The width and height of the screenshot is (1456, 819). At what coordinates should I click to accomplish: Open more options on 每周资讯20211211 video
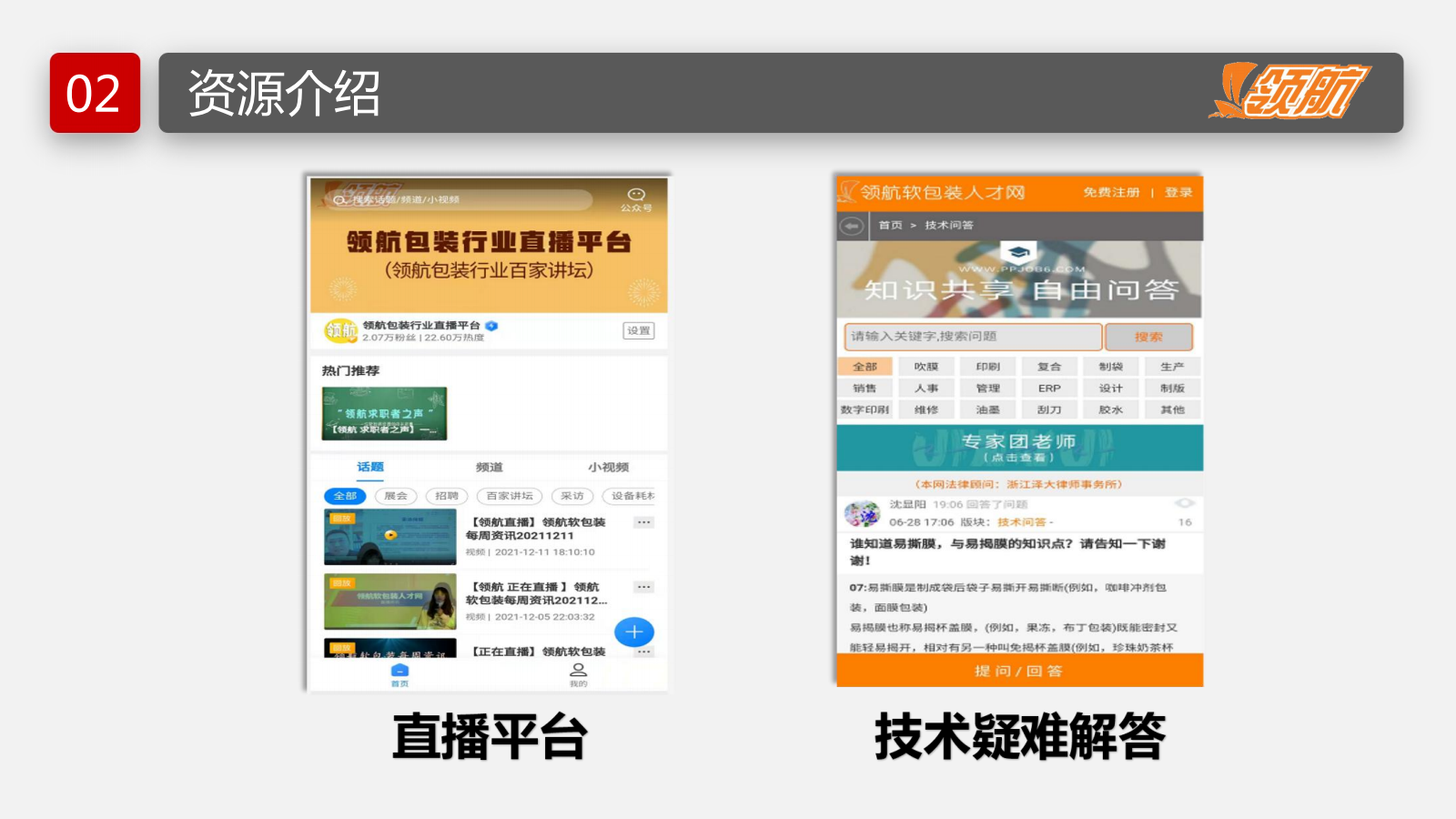point(643,521)
